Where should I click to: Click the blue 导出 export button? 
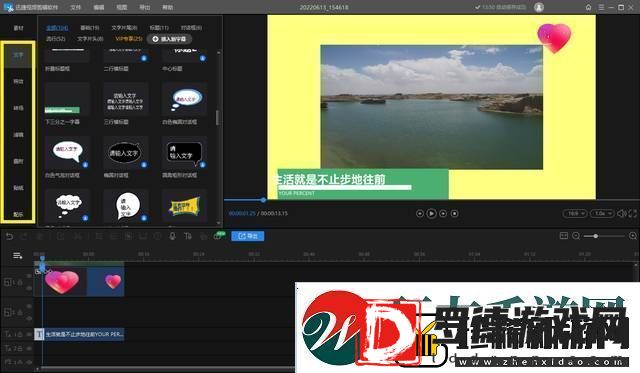[248, 236]
